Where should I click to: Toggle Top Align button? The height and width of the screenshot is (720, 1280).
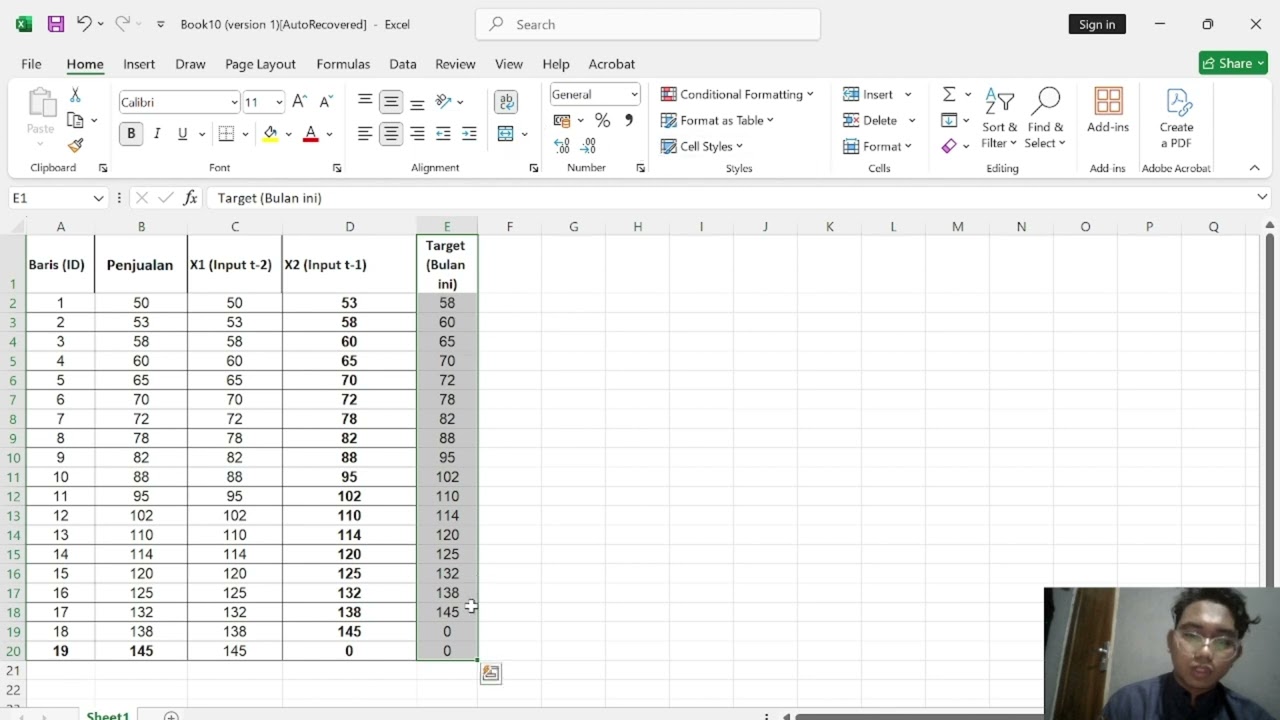tap(365, 101)
